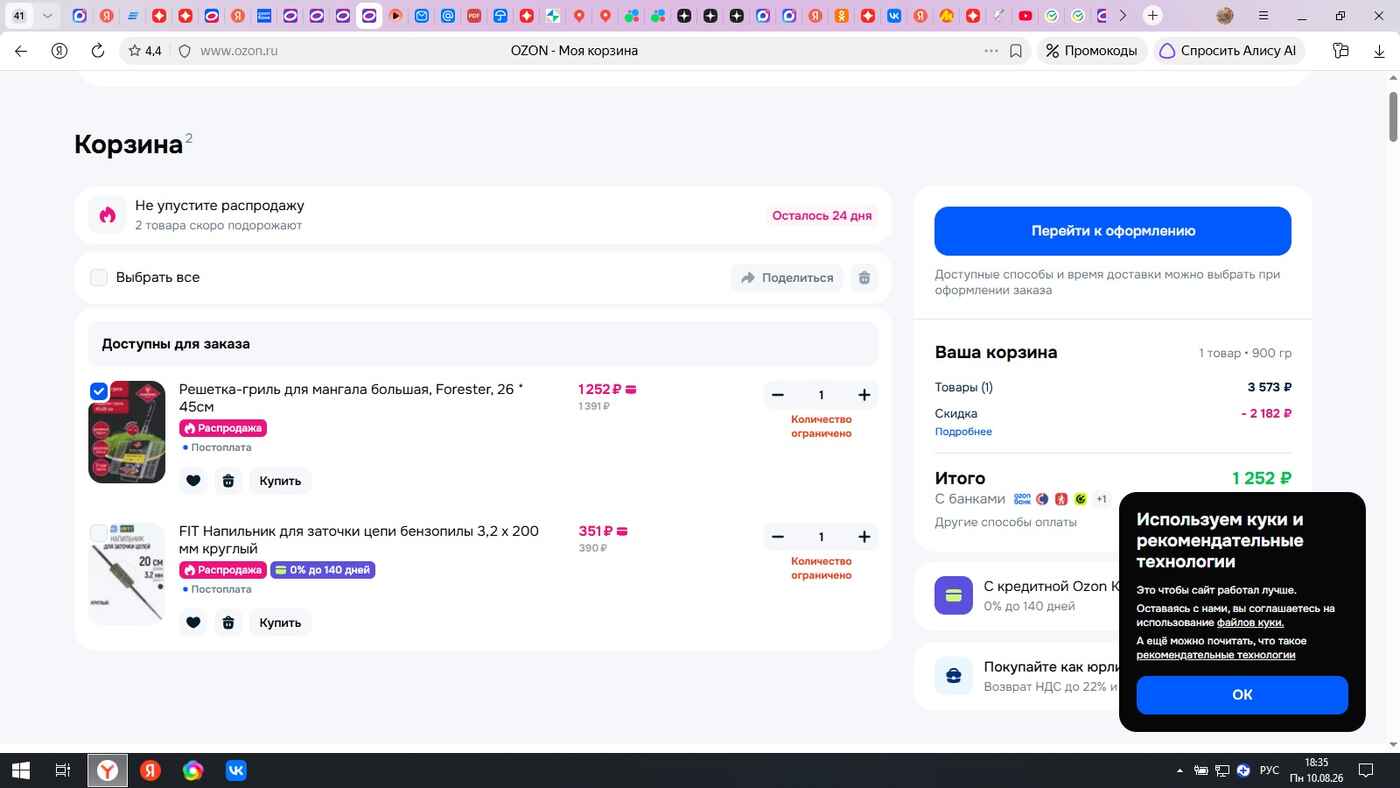Open a new browser tab

1153,16
